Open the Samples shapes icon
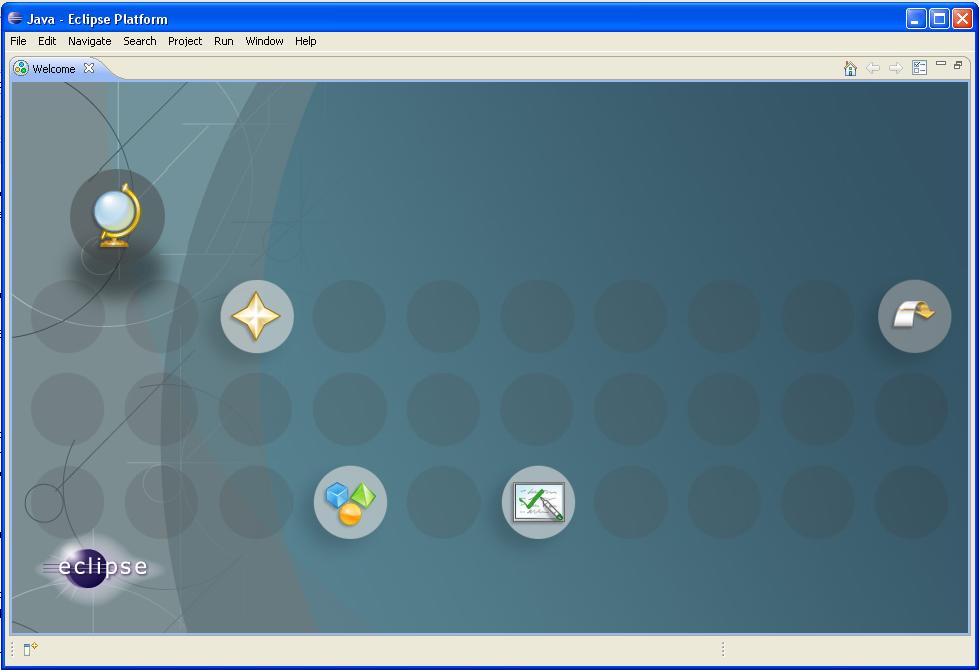 click(350, 502)
